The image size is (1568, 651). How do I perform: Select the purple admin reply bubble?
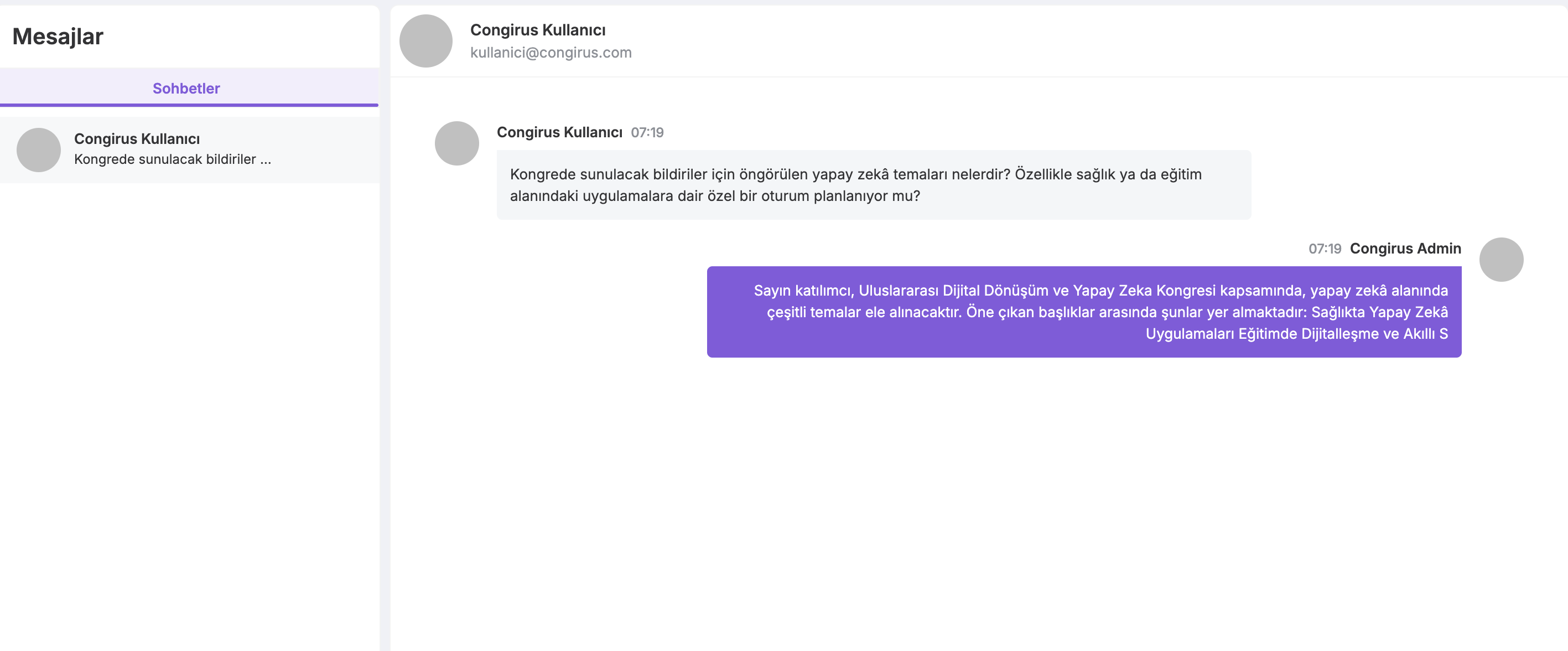click(1083, 312)
